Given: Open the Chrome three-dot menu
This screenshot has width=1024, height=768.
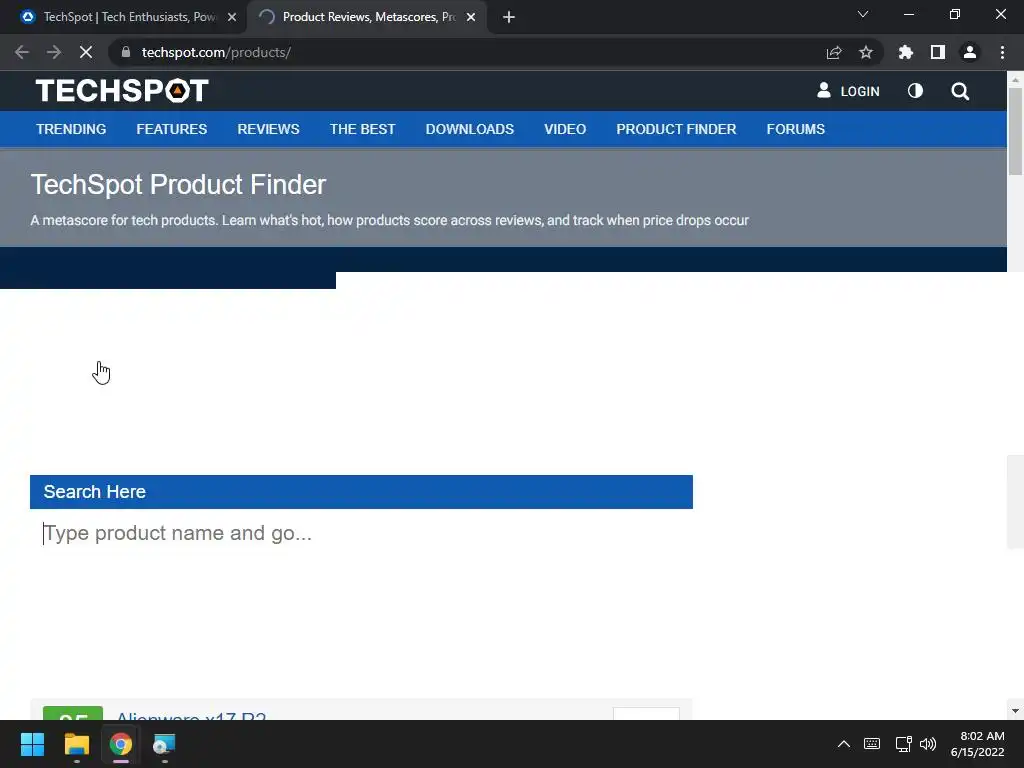Looking at the screenshot, I should (x=1002, y=52).
